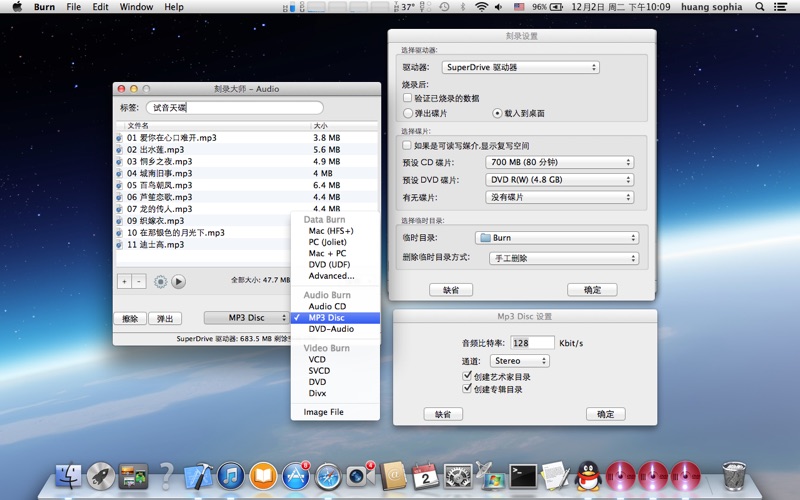Open the Terminal icon in the Dock

522,476
